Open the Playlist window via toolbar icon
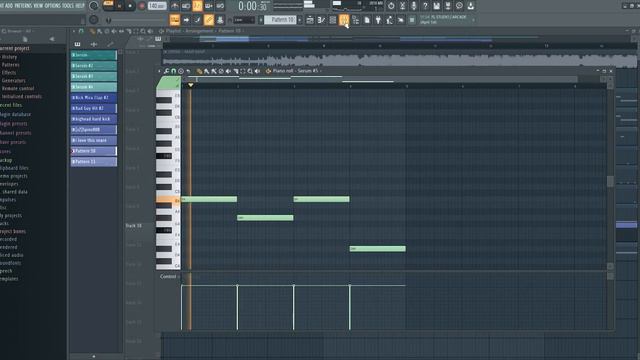 pos(310,20)
